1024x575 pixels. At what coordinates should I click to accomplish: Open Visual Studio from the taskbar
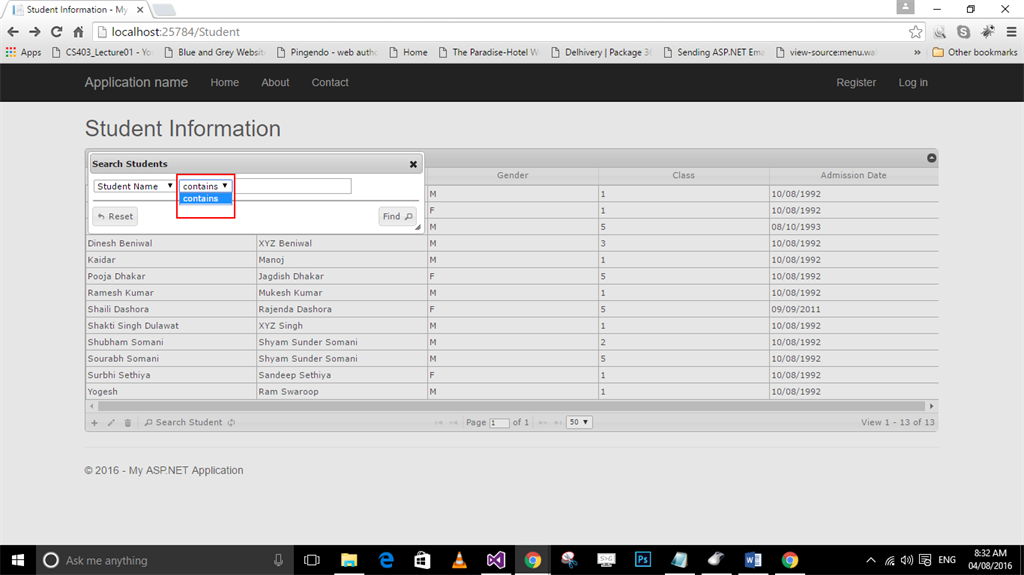pyautogui.click(x=496, y=560)
